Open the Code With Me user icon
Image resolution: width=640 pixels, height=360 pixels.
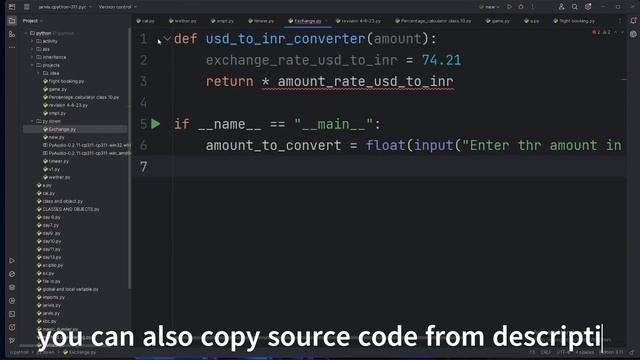562,7
